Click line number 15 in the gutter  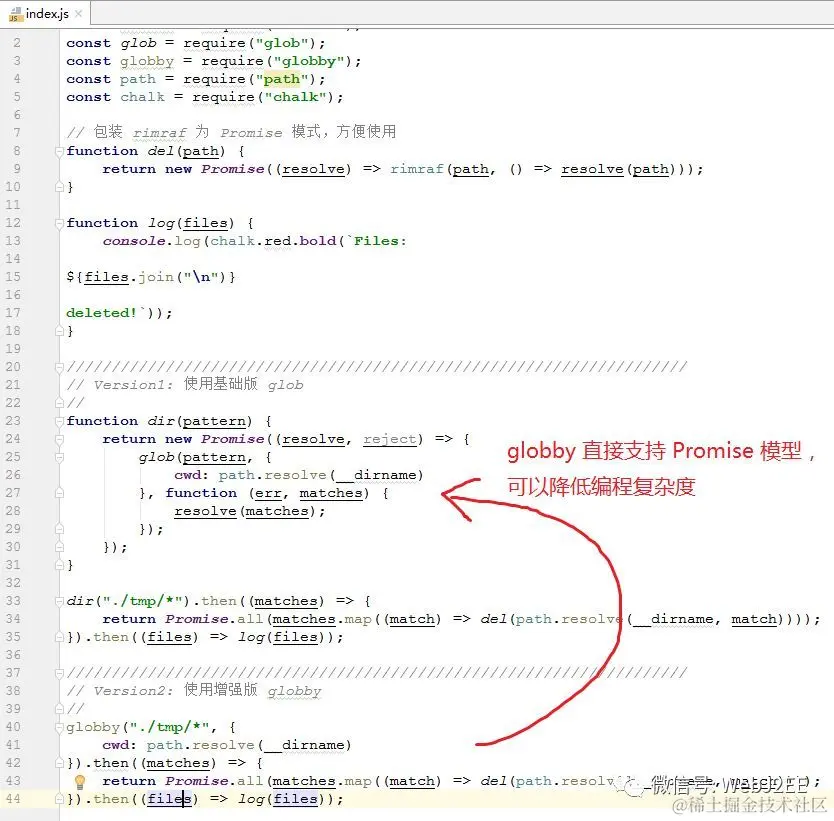point(13,277)
